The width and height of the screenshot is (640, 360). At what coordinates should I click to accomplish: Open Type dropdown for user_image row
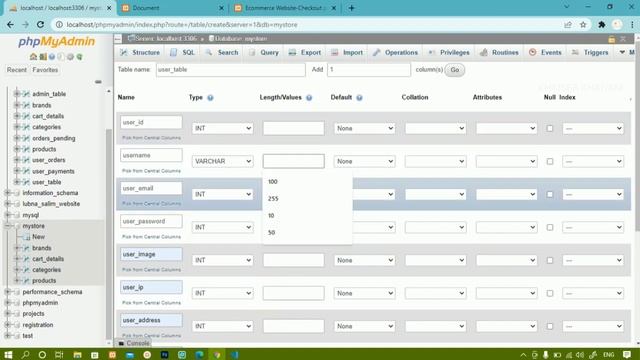coord(222,260)
